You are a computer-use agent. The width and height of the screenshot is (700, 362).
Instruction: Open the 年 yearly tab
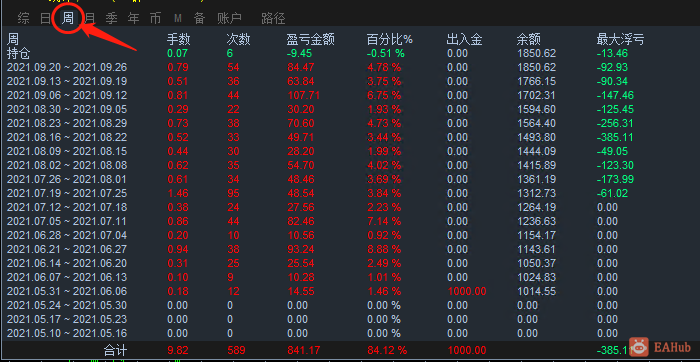point(133,18)
